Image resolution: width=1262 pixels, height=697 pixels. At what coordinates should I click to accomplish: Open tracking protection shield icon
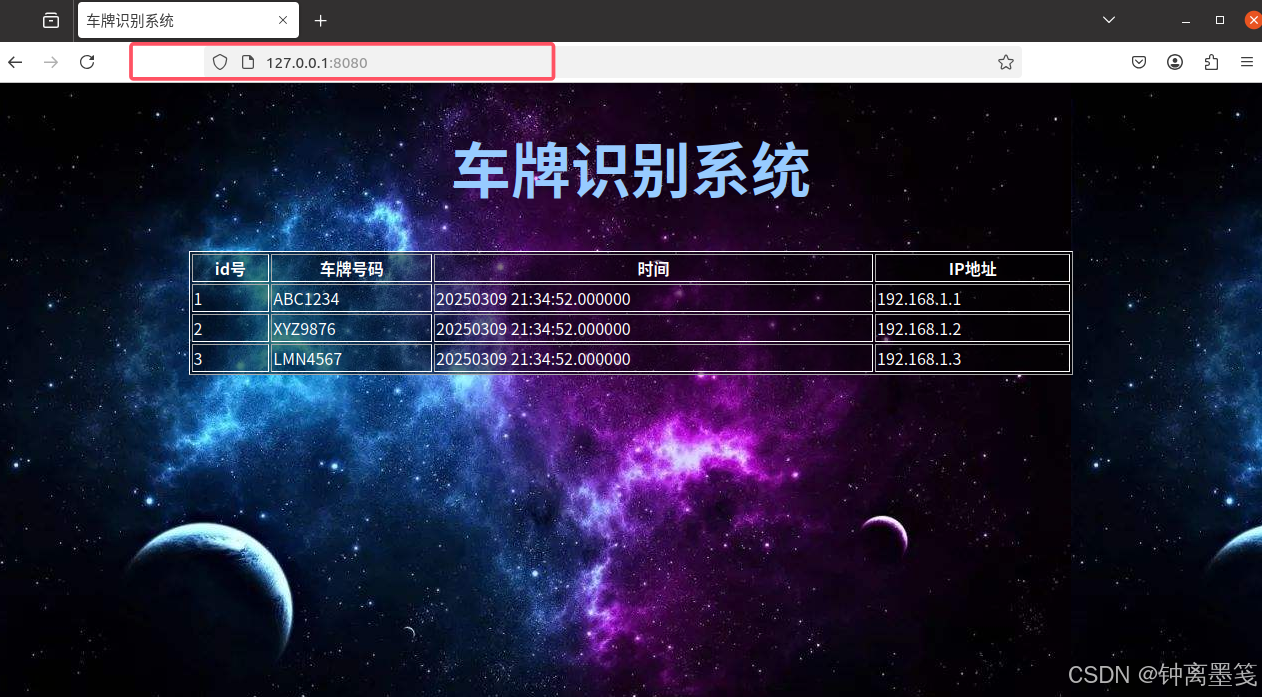[220, 62]
